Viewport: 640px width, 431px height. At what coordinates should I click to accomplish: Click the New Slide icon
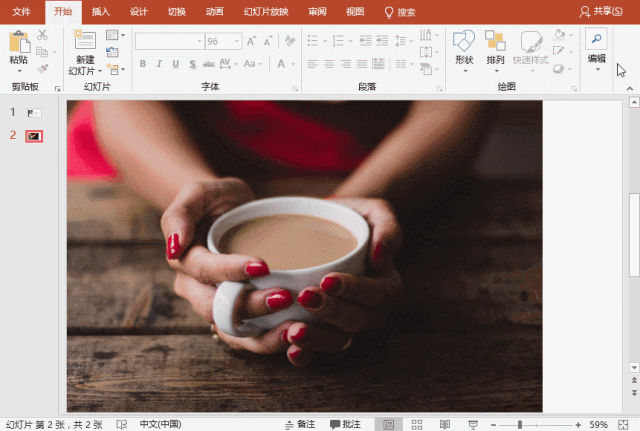(84, 40)
